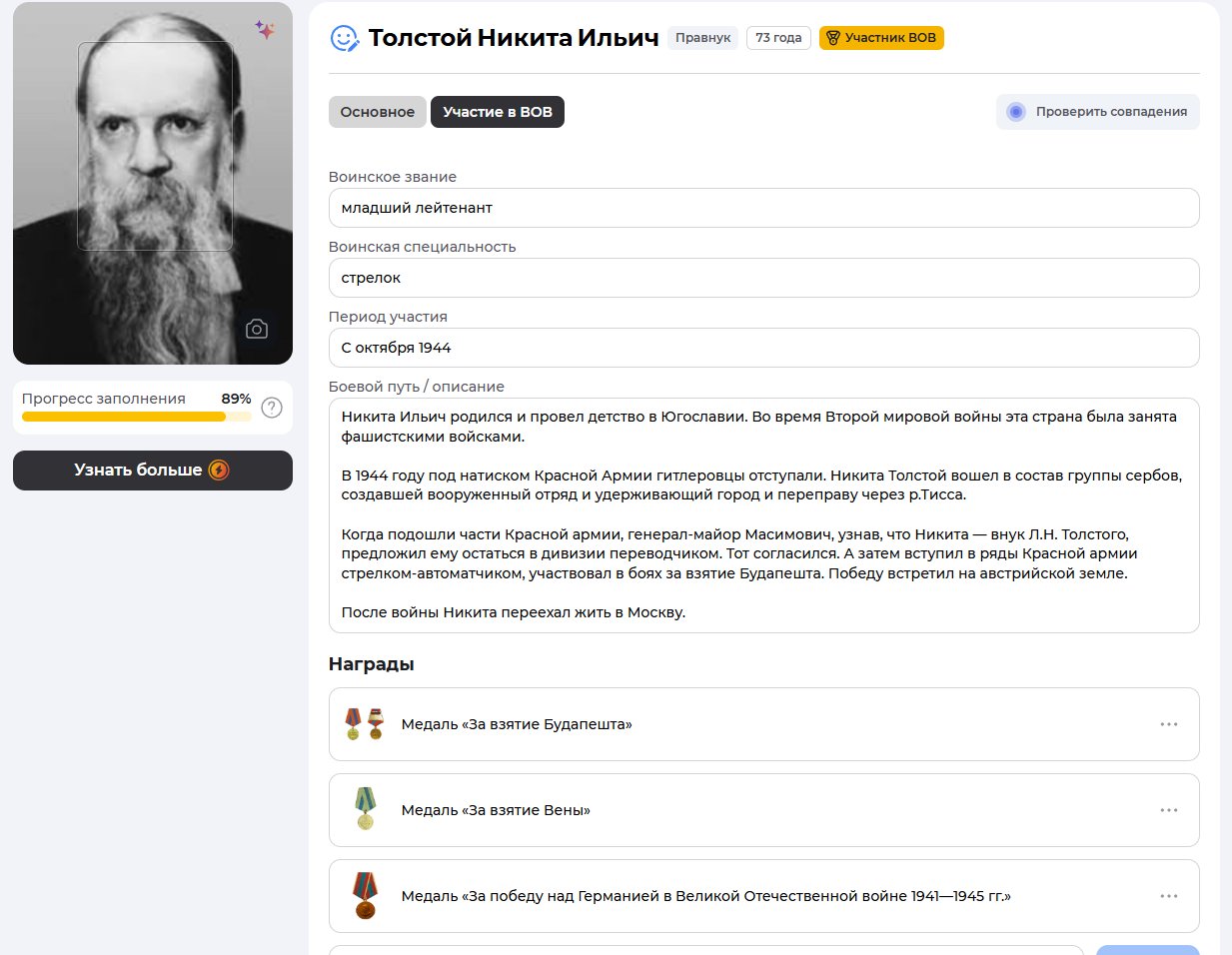Click the Правнук relation tag
The height and width of the screenshot is (955, 1232).
point(702,38)
